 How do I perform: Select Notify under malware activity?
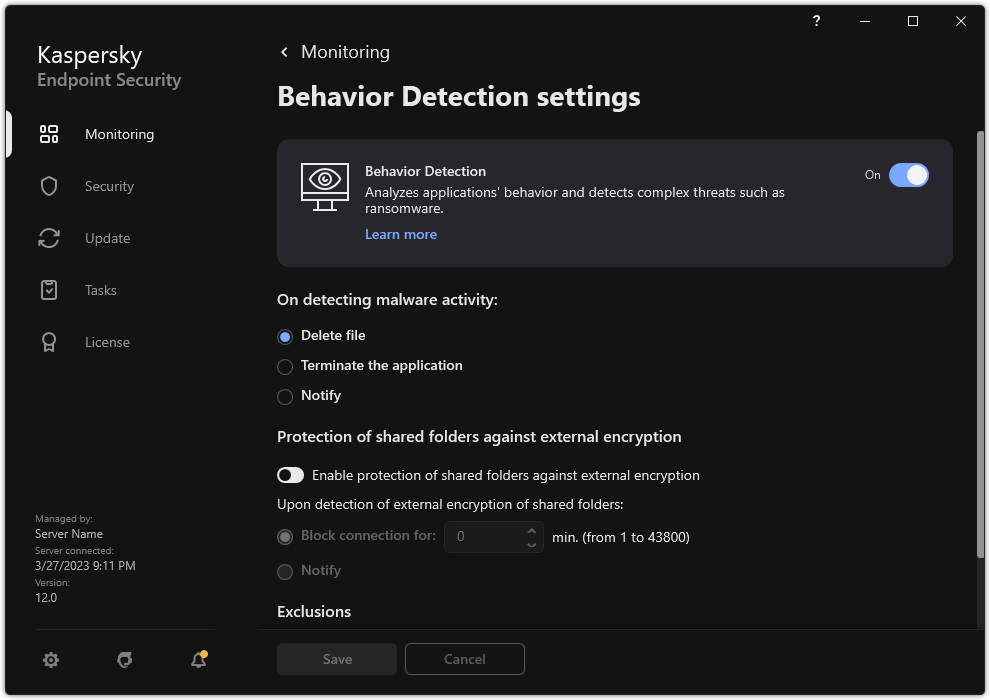[285, 396]
